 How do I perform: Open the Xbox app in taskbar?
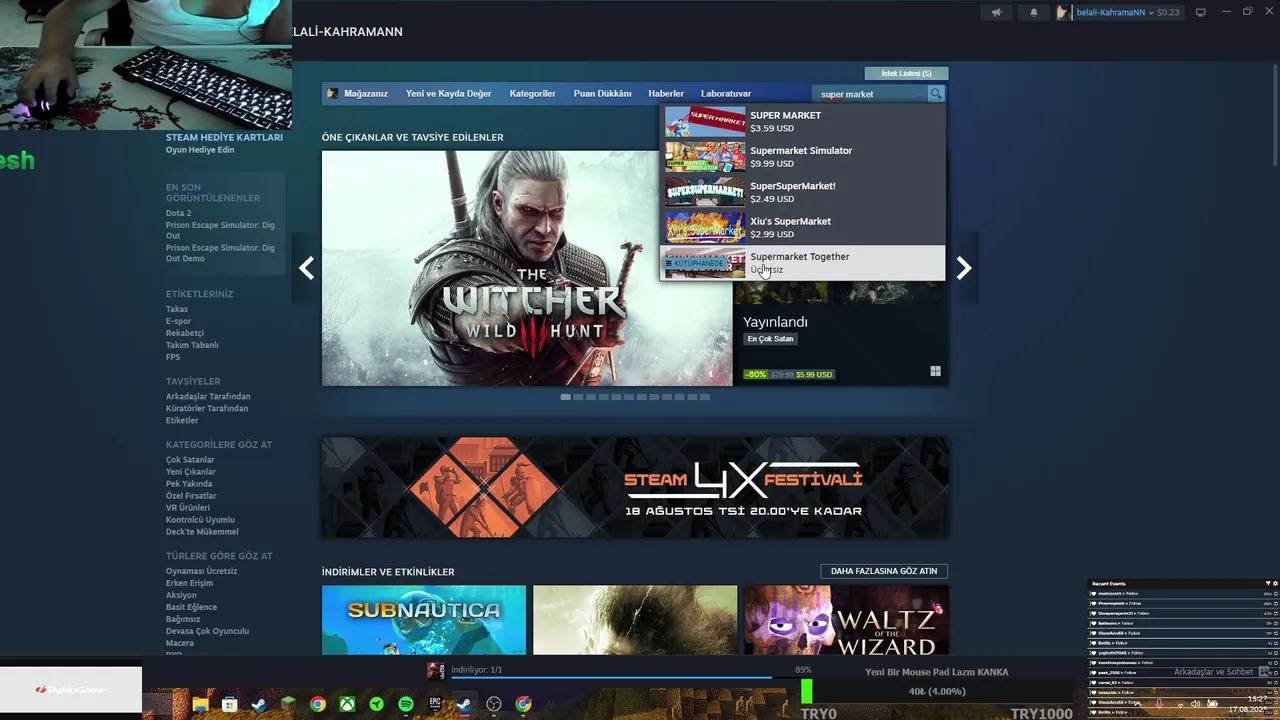point(347,704)
